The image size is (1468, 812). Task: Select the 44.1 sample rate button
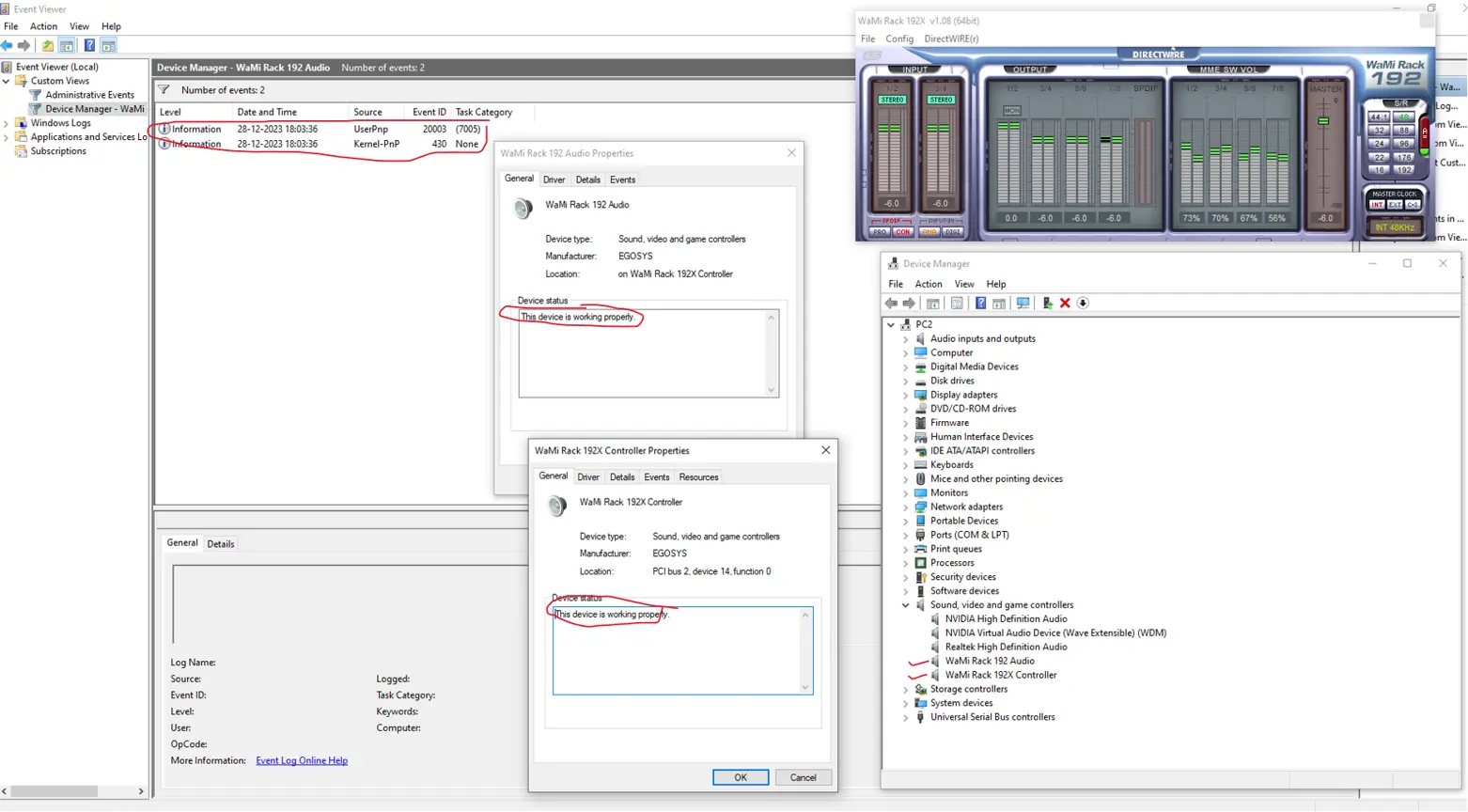click(1378, 117)
